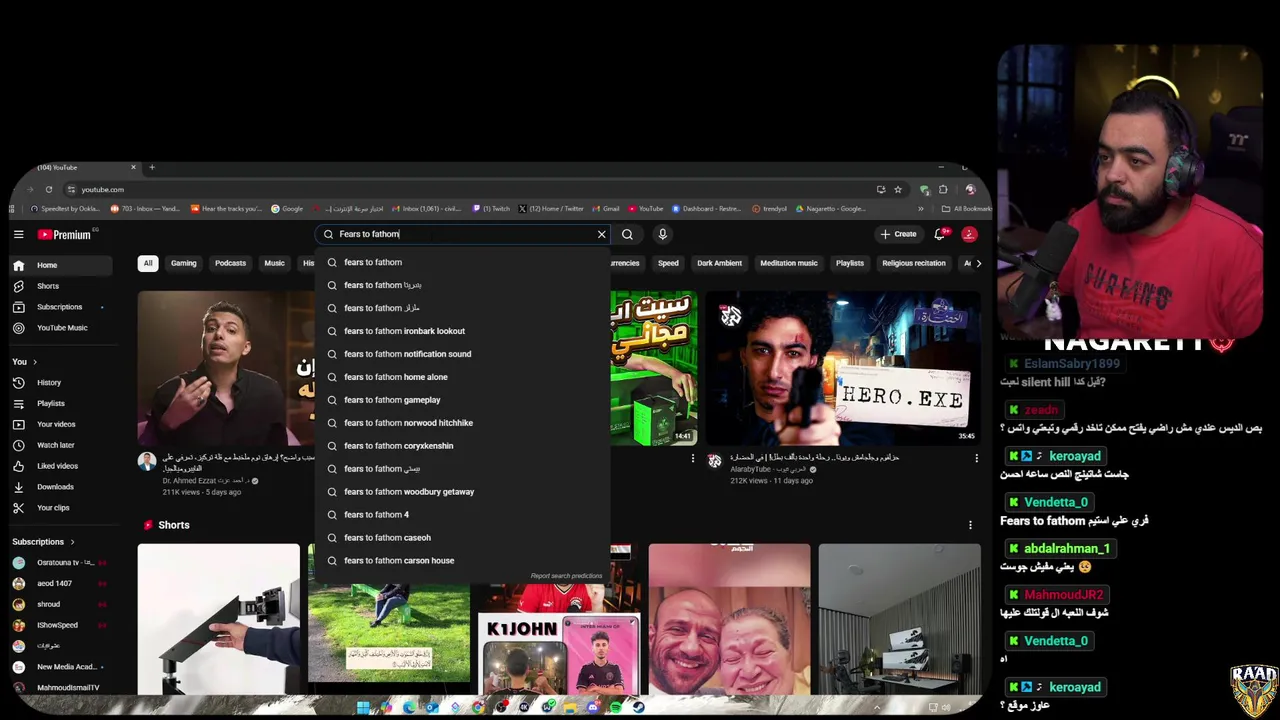
Task: Choose suggestion fears to fathom caseoh
Action: point(462,538)
